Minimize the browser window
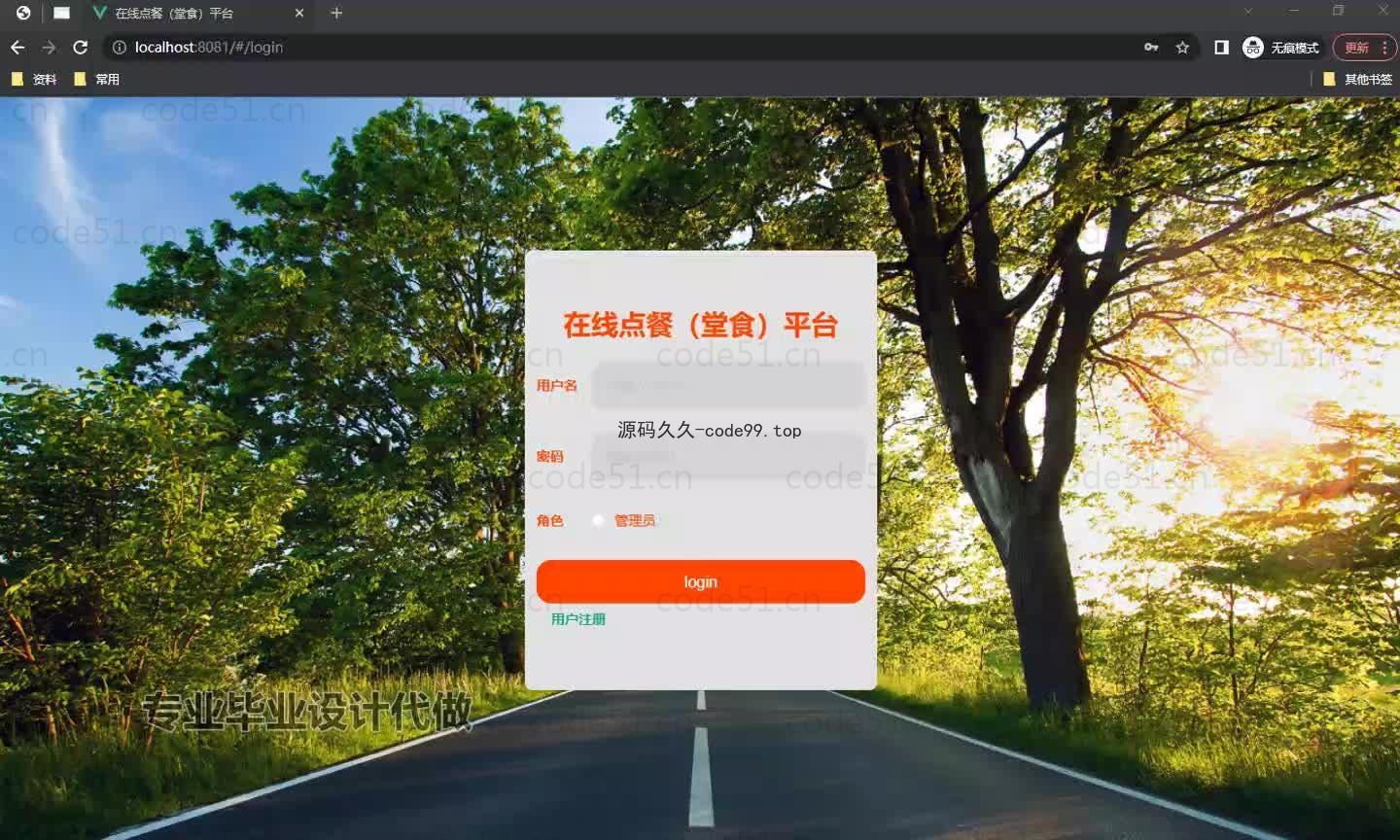 coord(1294,11)
